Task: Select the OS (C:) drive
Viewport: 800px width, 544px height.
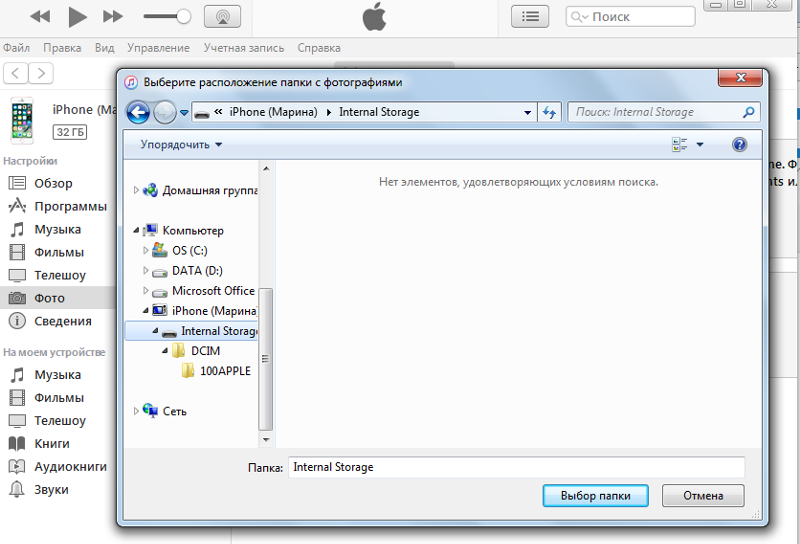Action: [x=190, y=251]
